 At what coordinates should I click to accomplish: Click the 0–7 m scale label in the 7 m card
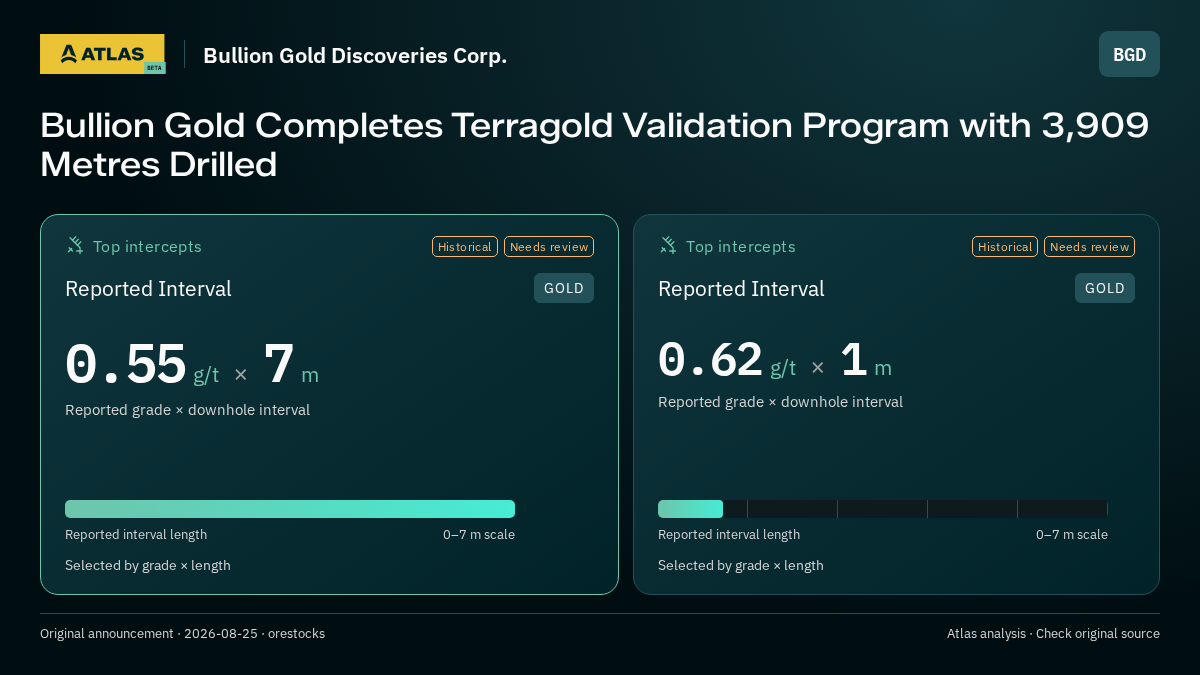[479, 535]
